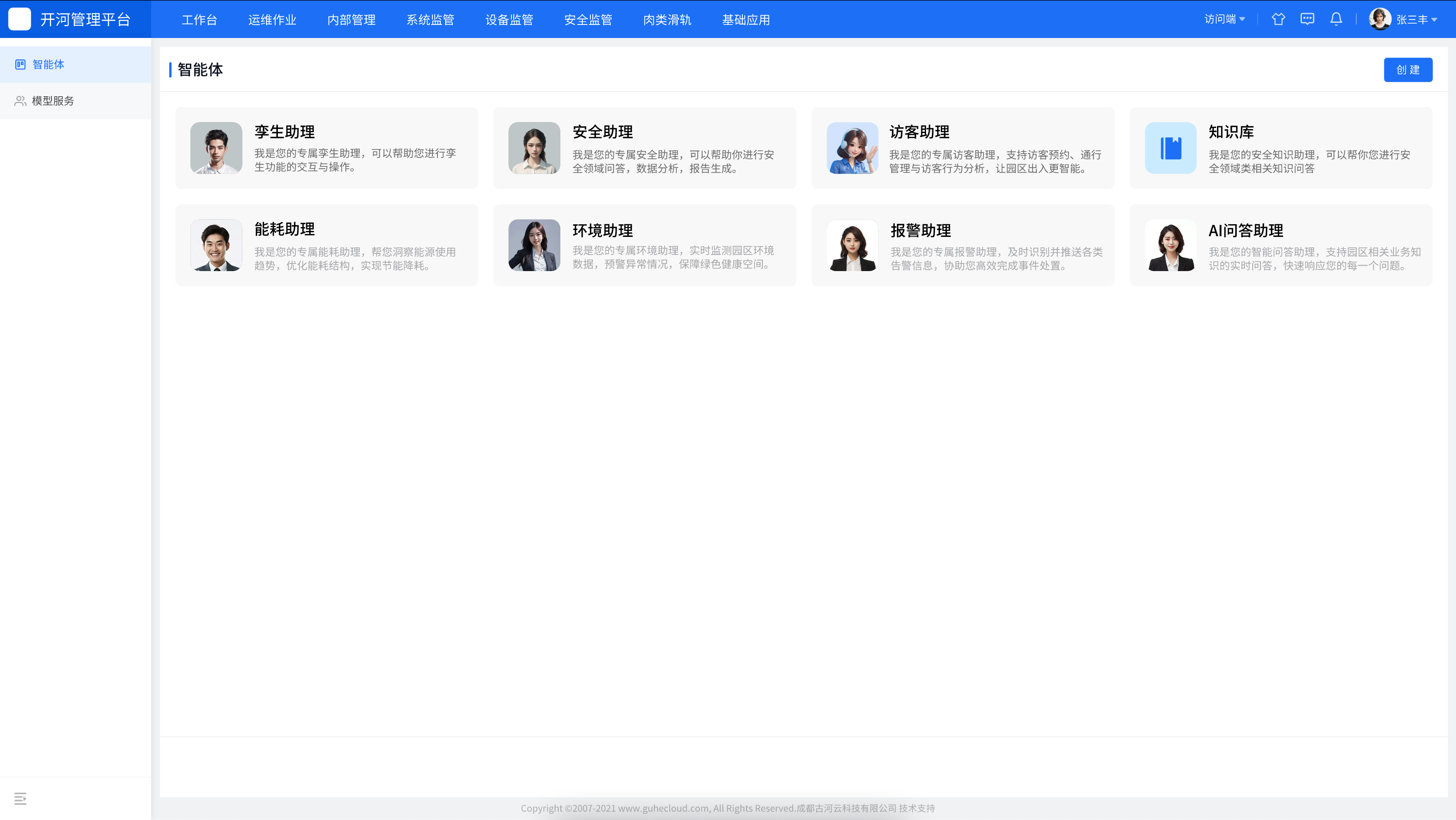Click the skin theme shirt icon
1456x820 pixels.
[1278, 19]
